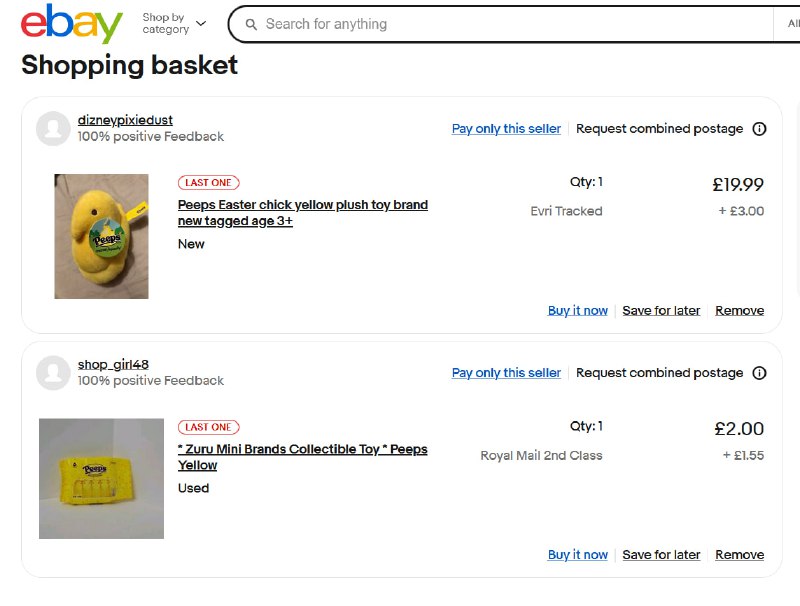This screenshot has width=800, height=606.
Task: Click the search magnifier icon
Action: (251, 24)
